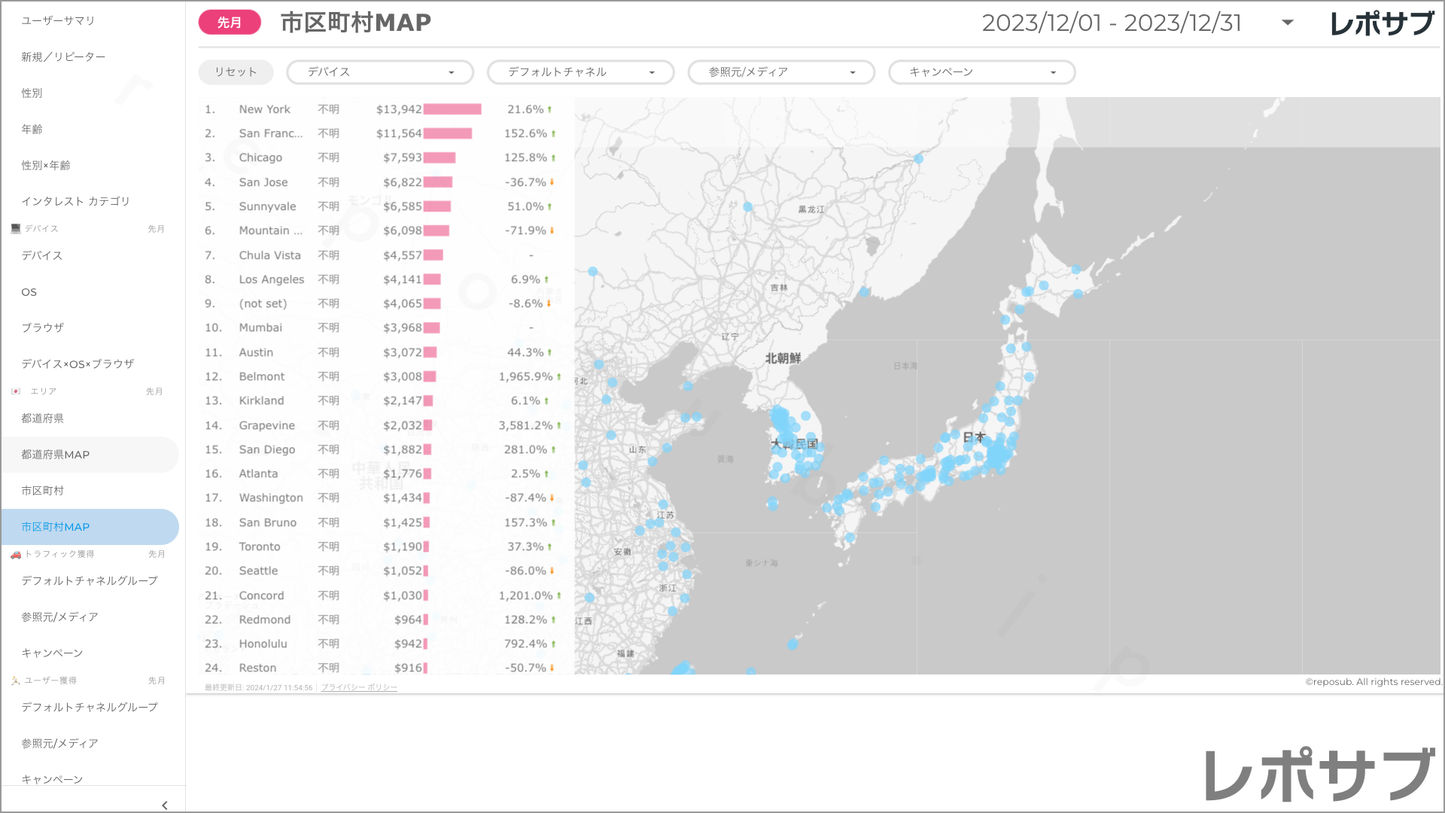Expand the キャンペーン filter dropdown
This screenshot has width=1445, height=813.
coord(981,72)
